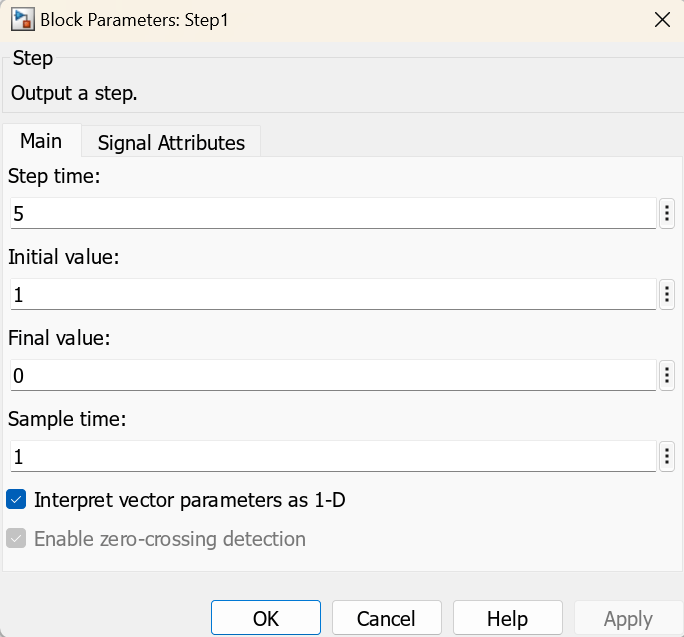Toggle Interpret vector parameters as 1-D checkbox

(x=16, y=499)
